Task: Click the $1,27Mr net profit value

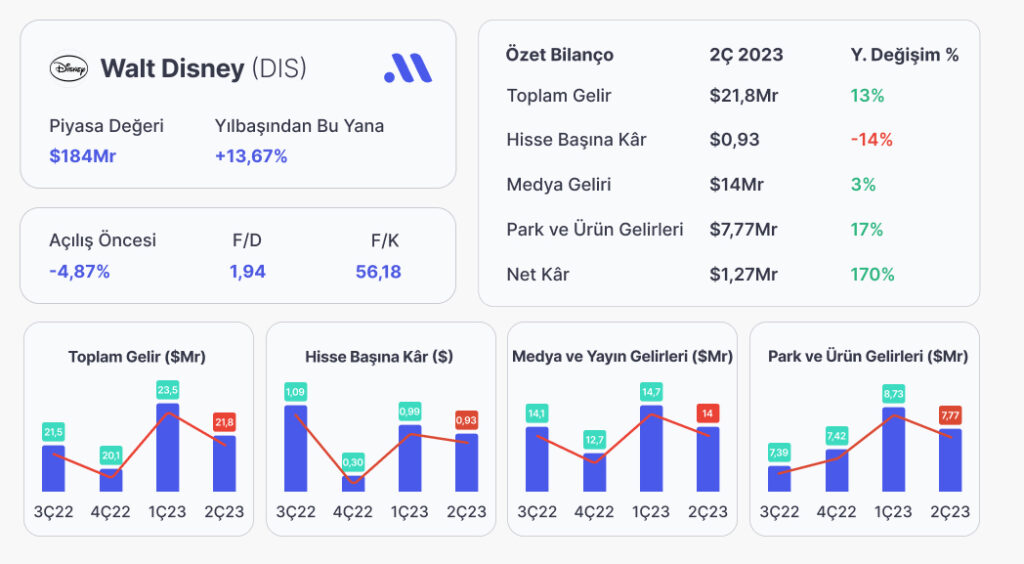Action: 744,274
